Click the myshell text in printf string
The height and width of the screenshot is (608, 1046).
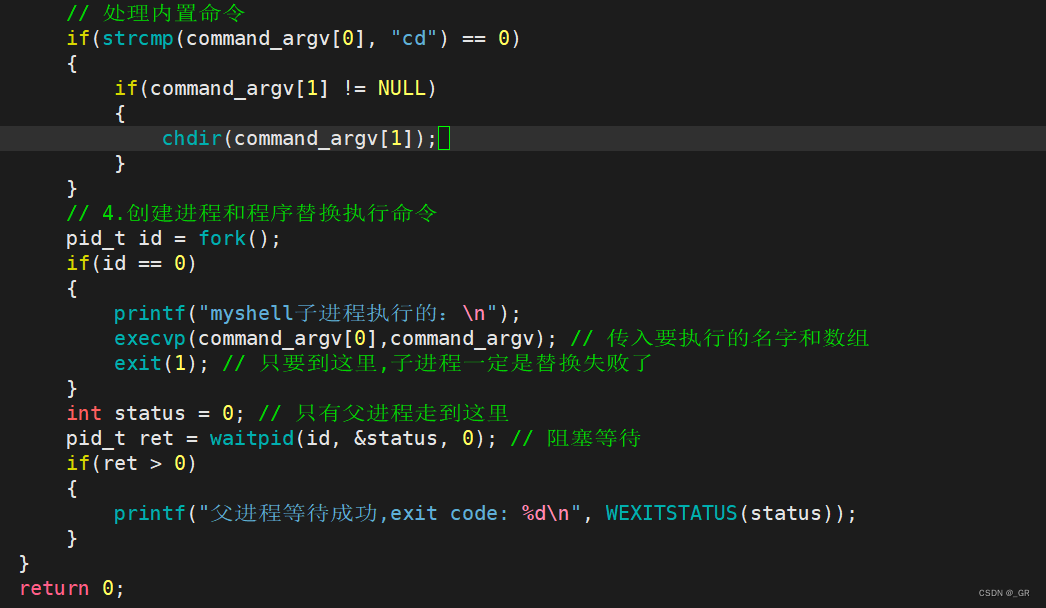coord(252,313)
